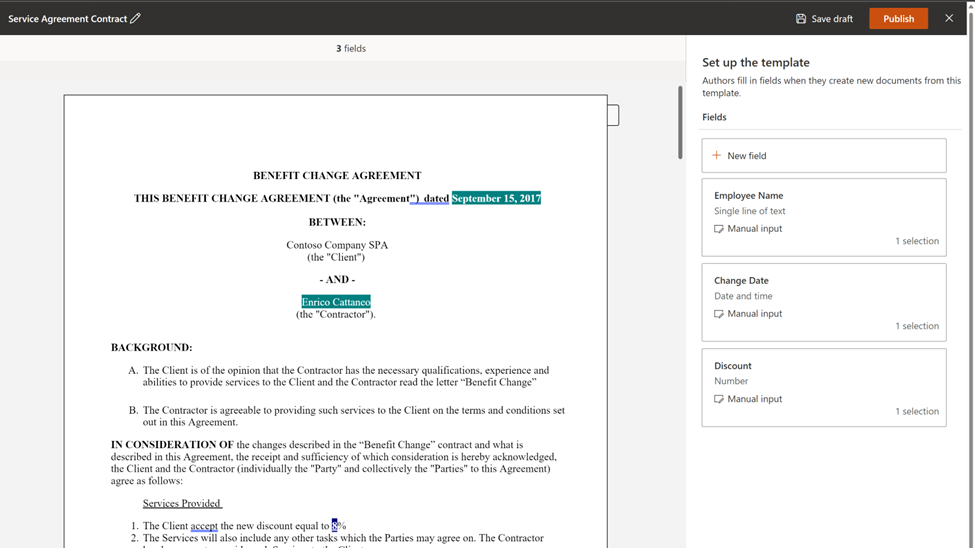Click Manual input icon under Employee Name
975x548 pixels.
coord(719,229)
